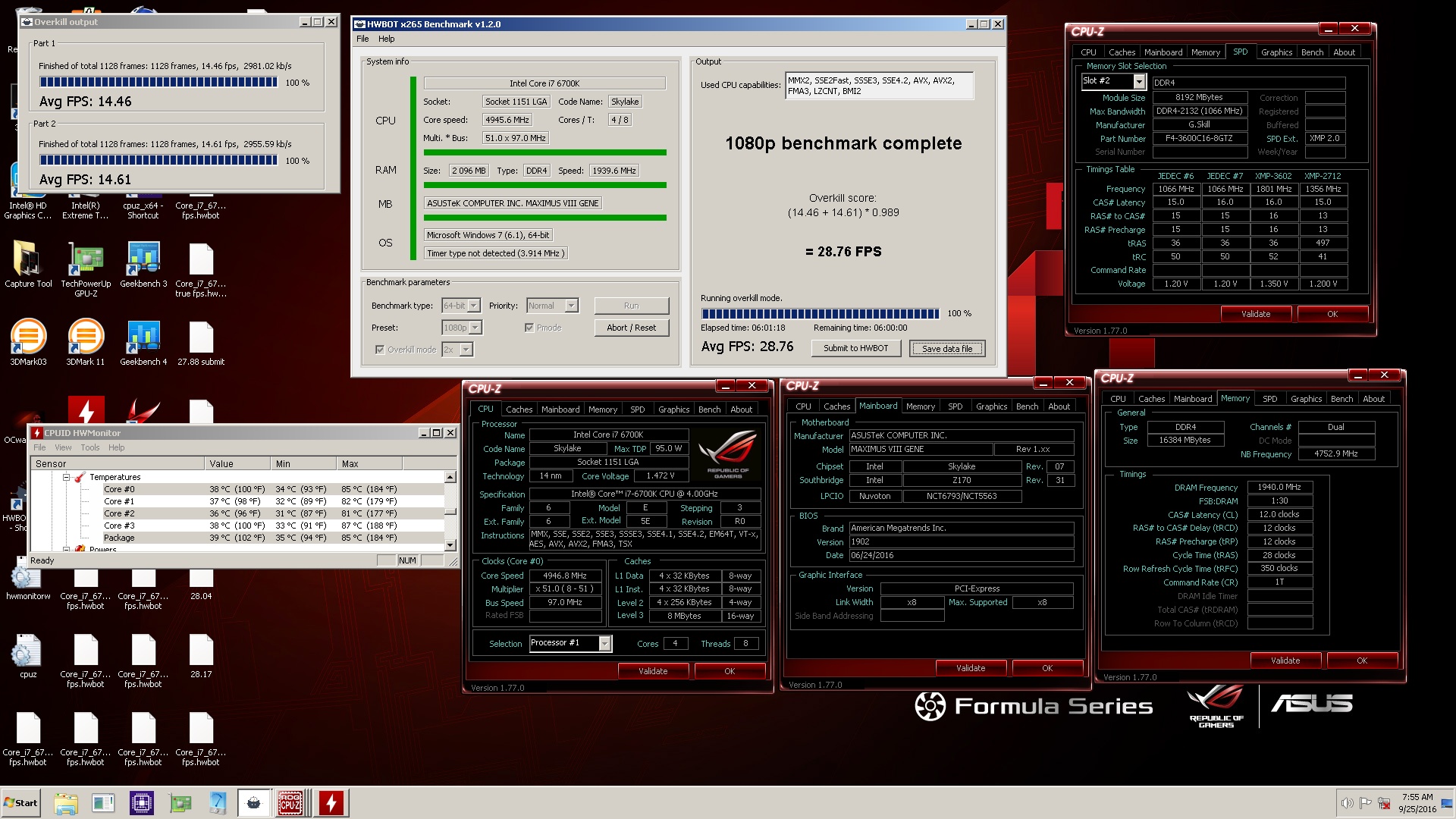Open the Help menu in HWBOT x265 Benchmark

pyautogui.click(x=386, y=39)
